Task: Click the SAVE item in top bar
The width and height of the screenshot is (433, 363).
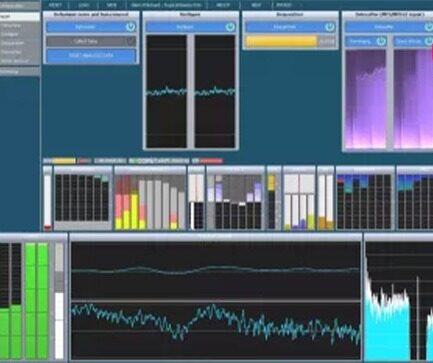Action: [112, 5]
